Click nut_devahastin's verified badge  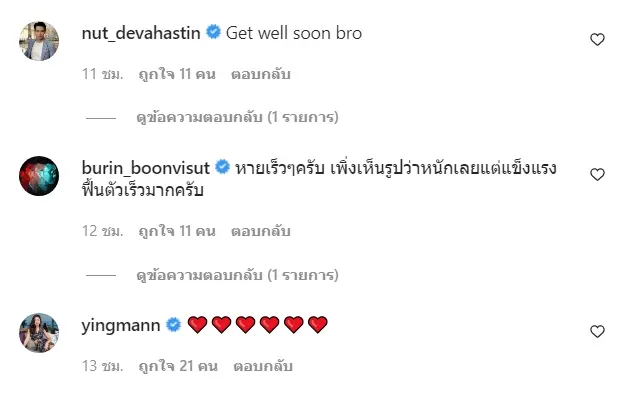(213, 32)
